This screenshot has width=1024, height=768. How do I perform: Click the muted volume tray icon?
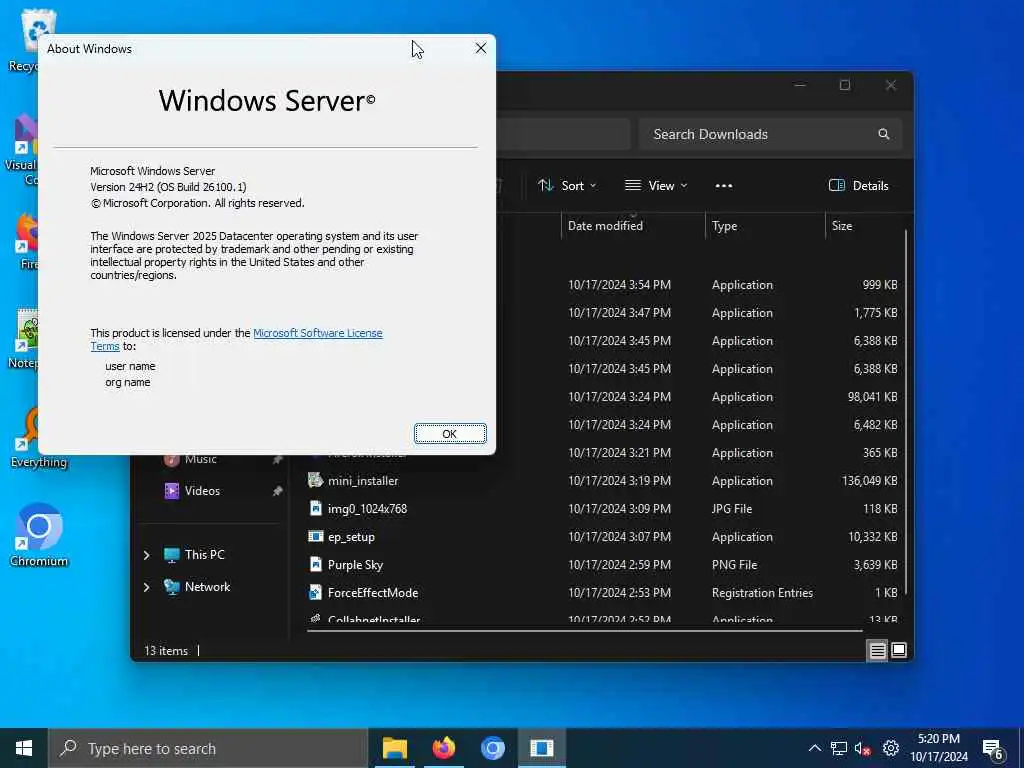[863, 748]
